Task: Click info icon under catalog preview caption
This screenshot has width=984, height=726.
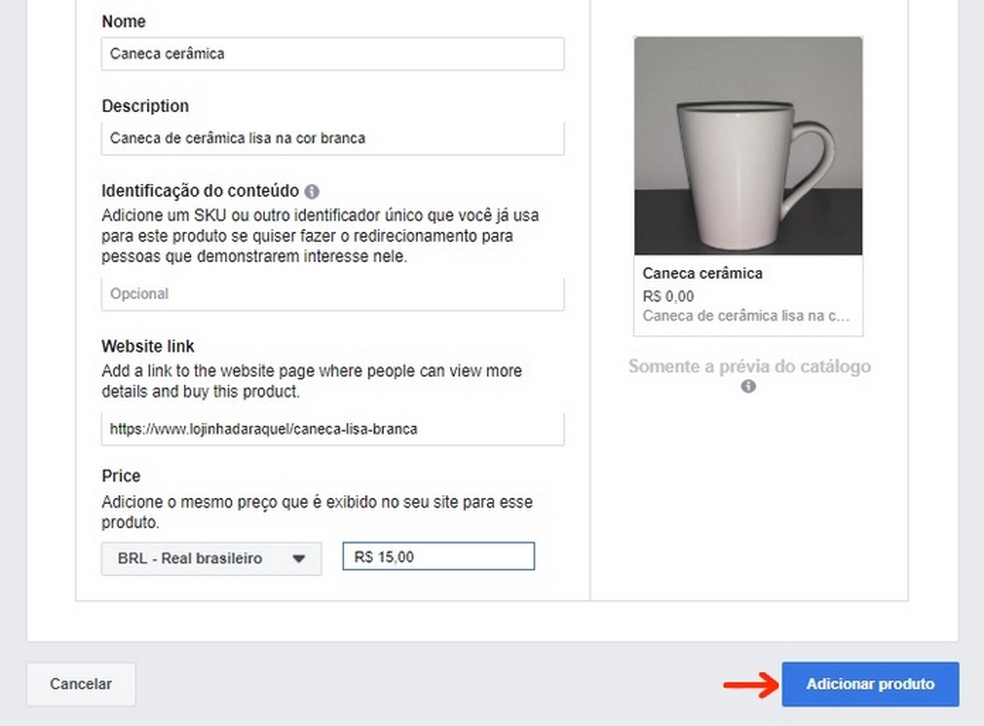Action: tap(748, 387)
